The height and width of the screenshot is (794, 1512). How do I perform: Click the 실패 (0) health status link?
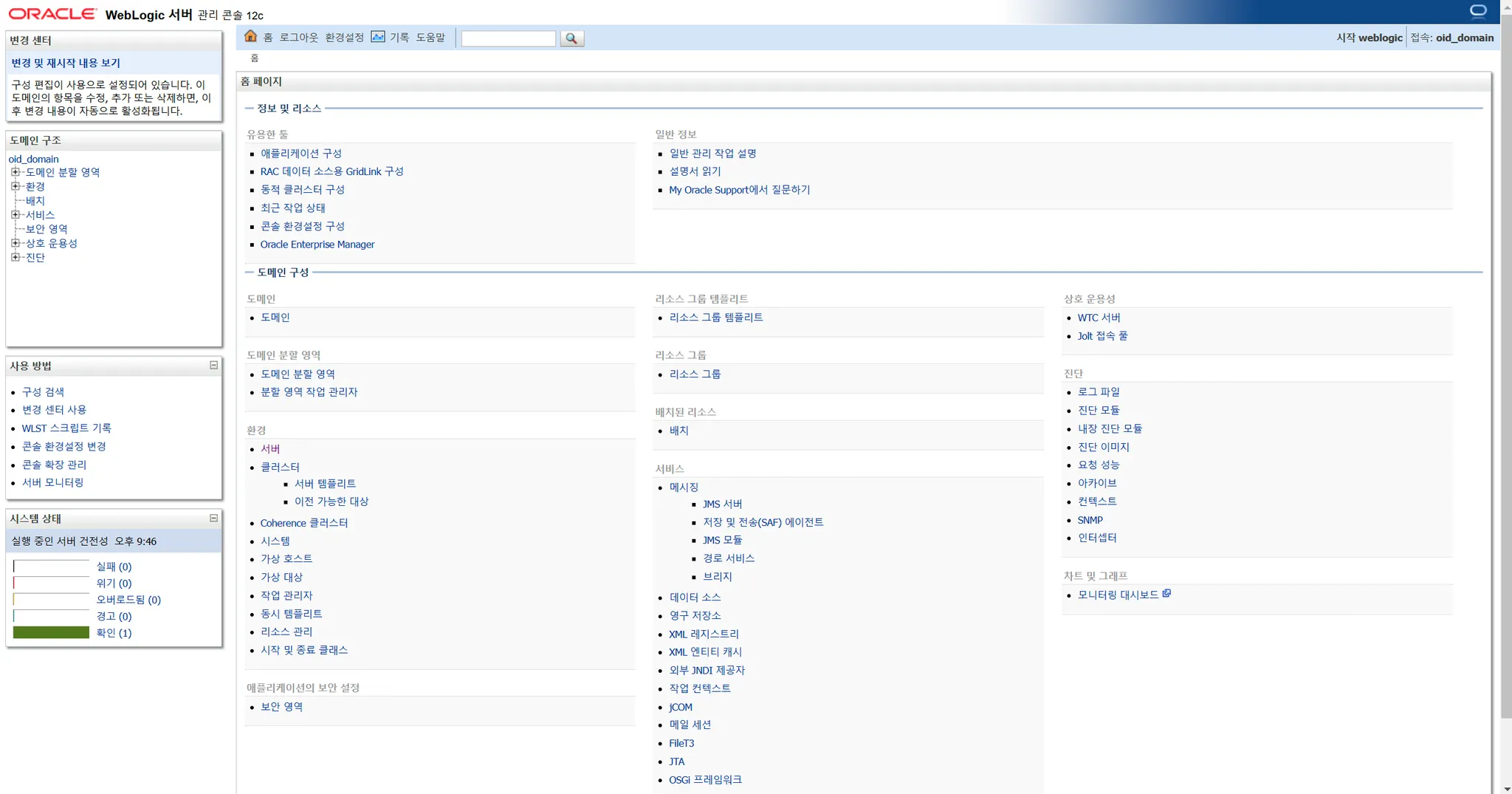114,567
